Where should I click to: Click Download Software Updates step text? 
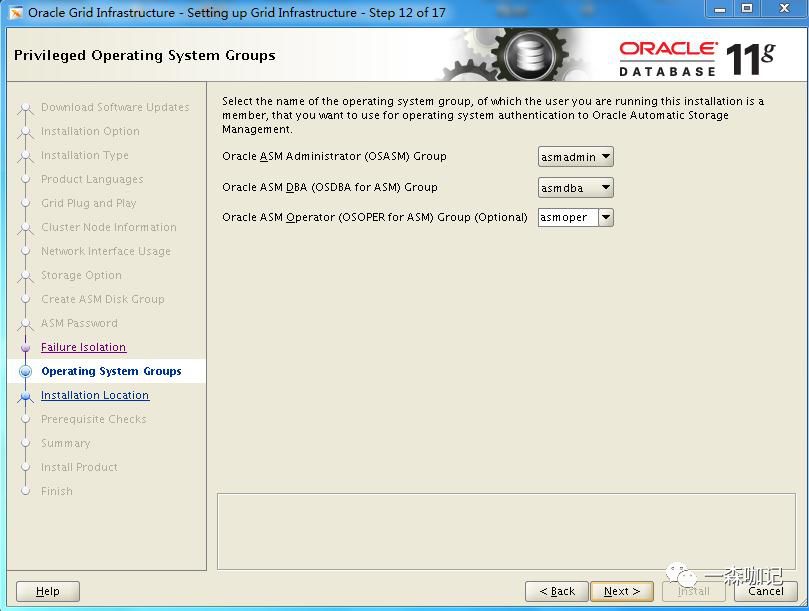[x=115, y=107]
